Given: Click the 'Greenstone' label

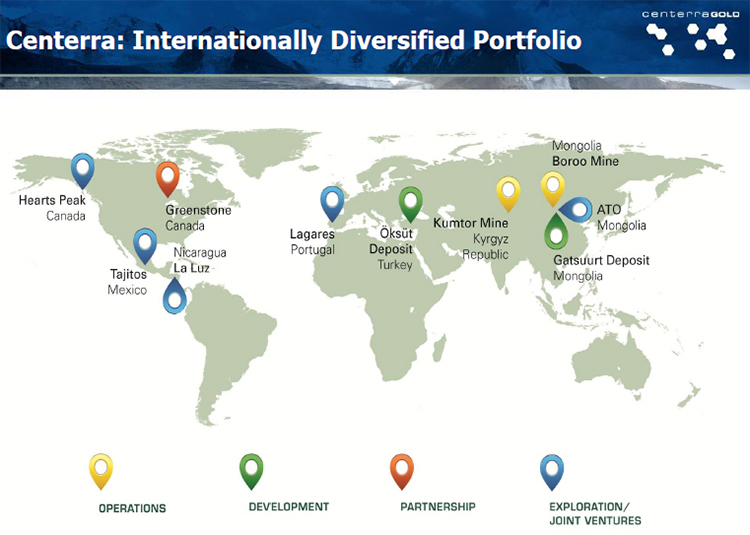Looking at the screenshot, I should click(199, 210).
